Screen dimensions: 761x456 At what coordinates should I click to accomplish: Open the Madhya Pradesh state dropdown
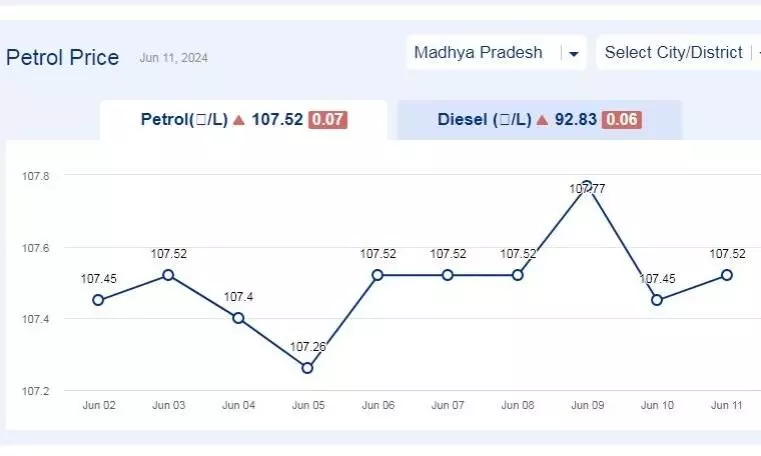pyautogui.click(x=496, y=52)
